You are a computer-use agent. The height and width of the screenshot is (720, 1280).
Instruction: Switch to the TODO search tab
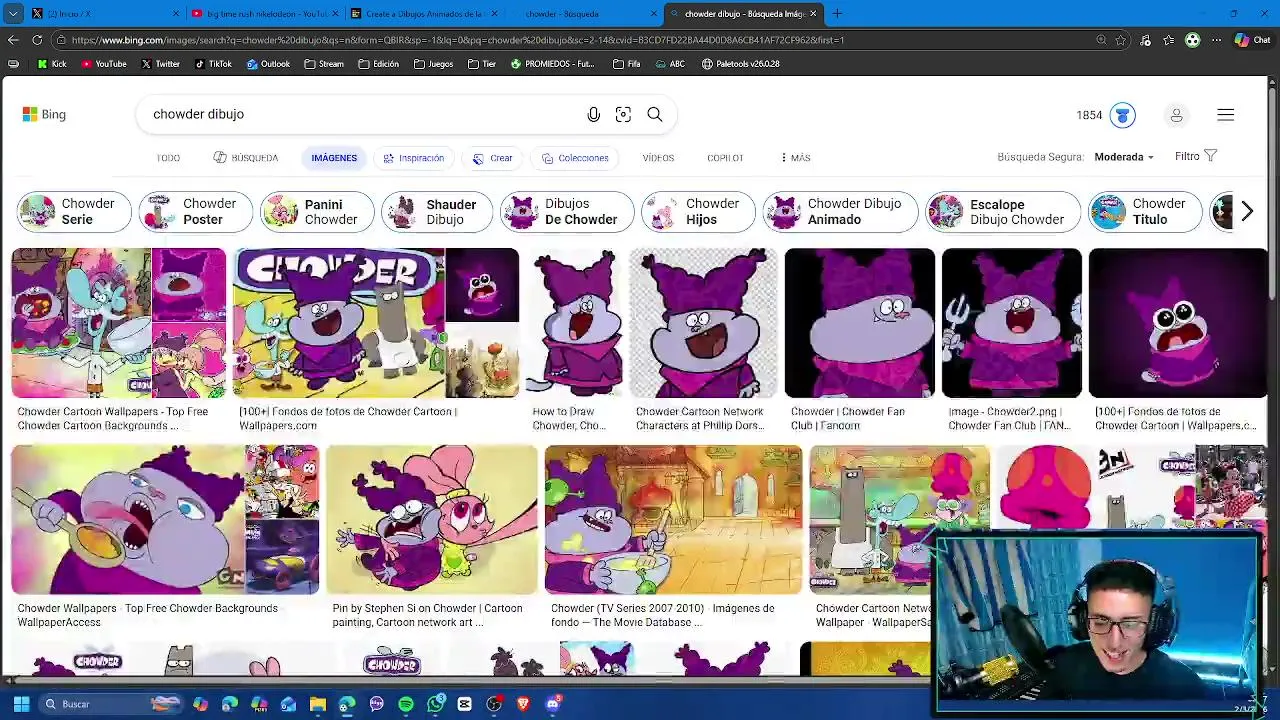[168, 158]
